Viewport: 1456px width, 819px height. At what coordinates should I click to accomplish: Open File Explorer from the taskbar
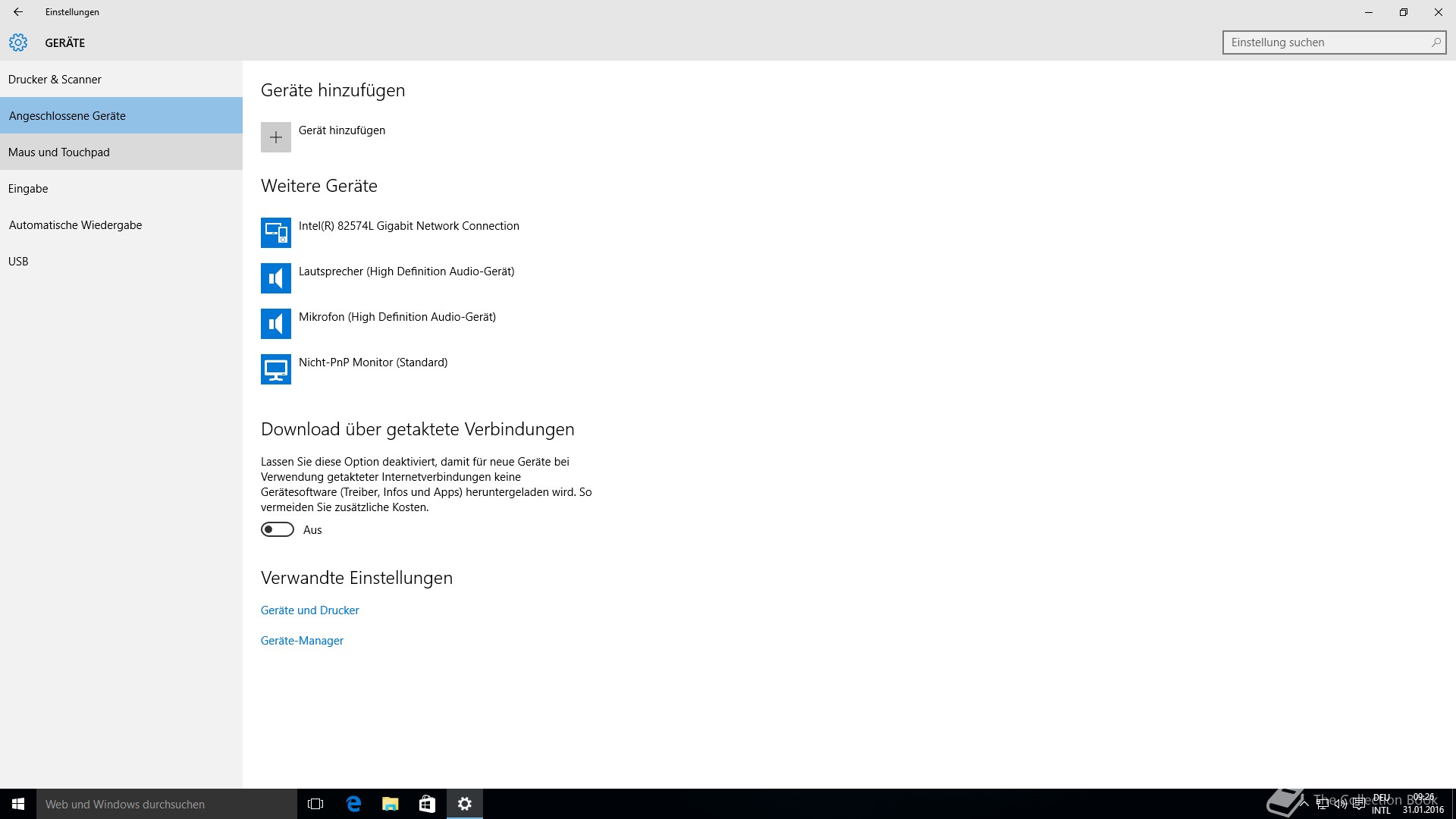click(x=390, y=804)
